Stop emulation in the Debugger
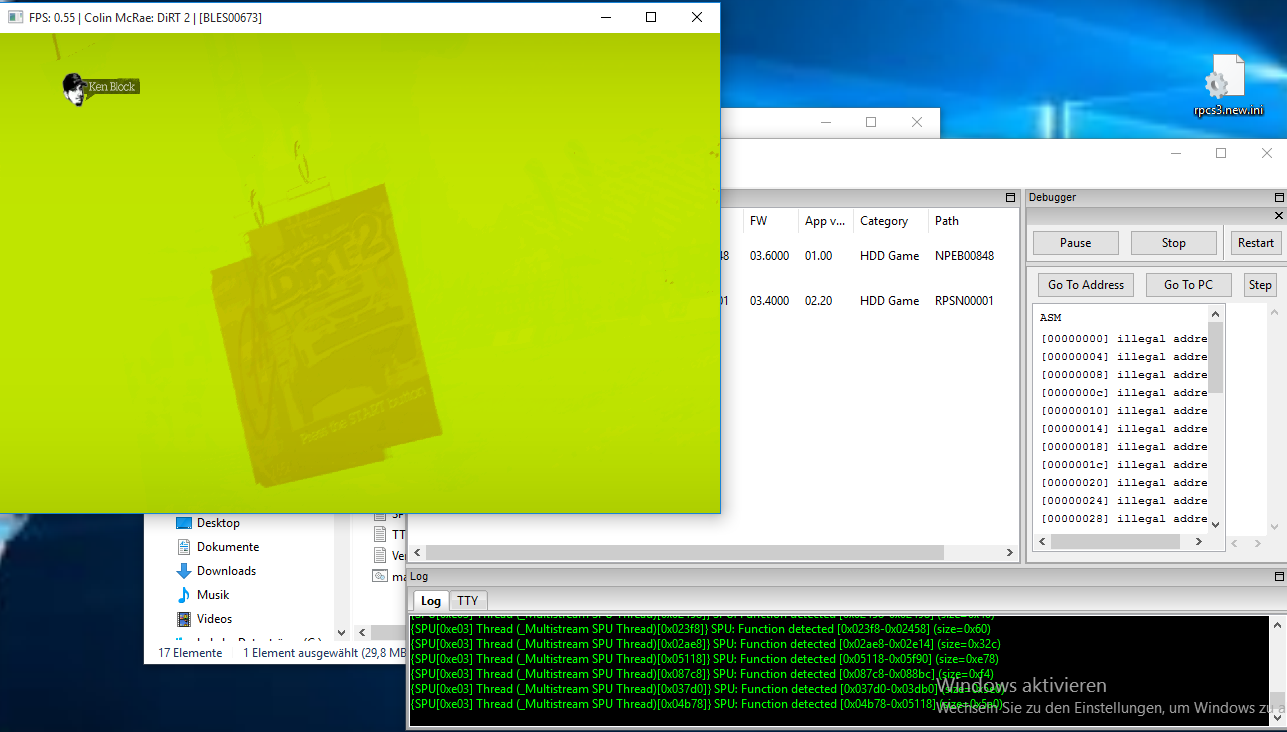The width and height of the screenshot is (1287, 732). (1174, 243)
